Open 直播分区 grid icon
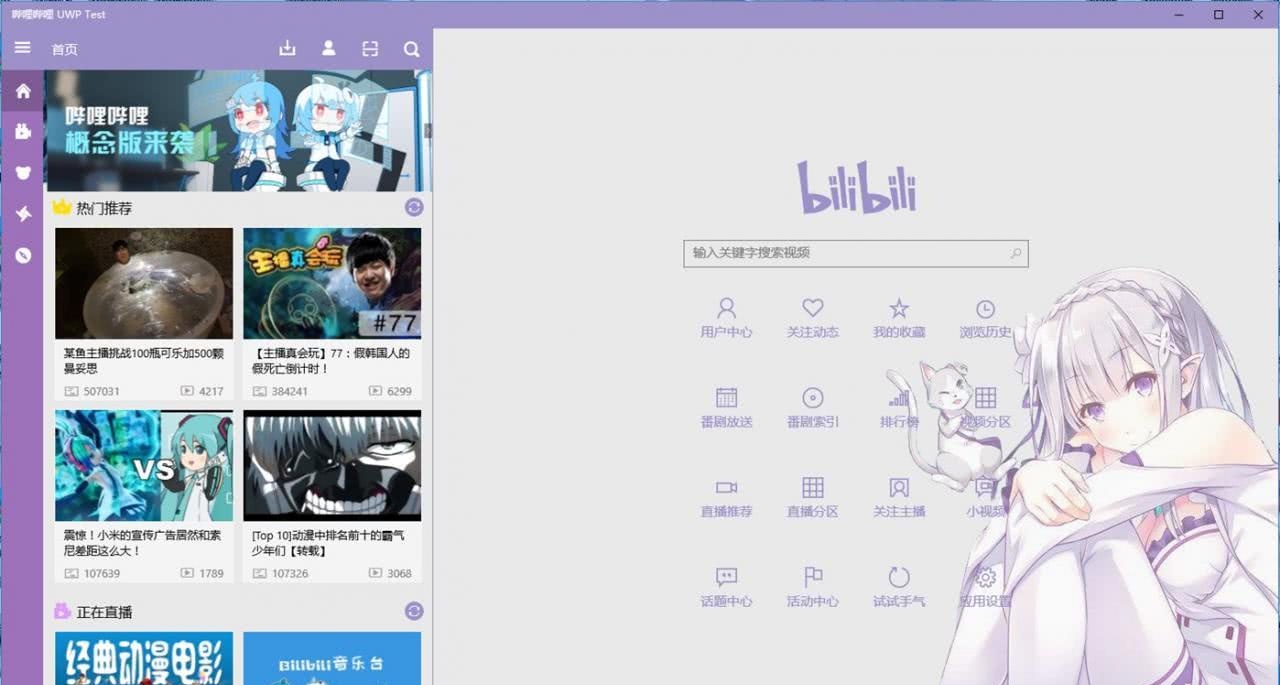Viewport: 1280px width, 685px height. (812, 497)
